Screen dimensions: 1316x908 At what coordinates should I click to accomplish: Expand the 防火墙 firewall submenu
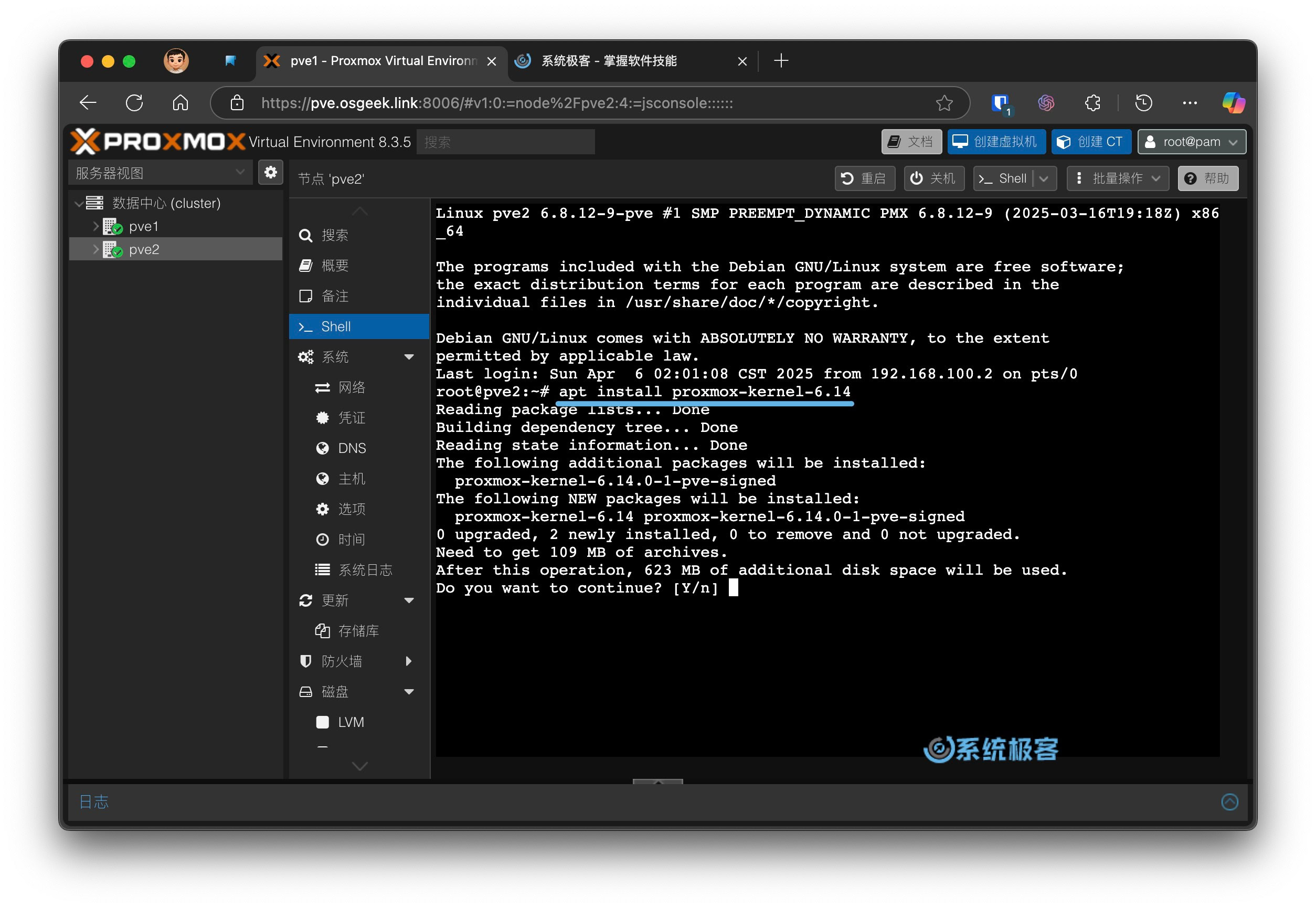408,661
